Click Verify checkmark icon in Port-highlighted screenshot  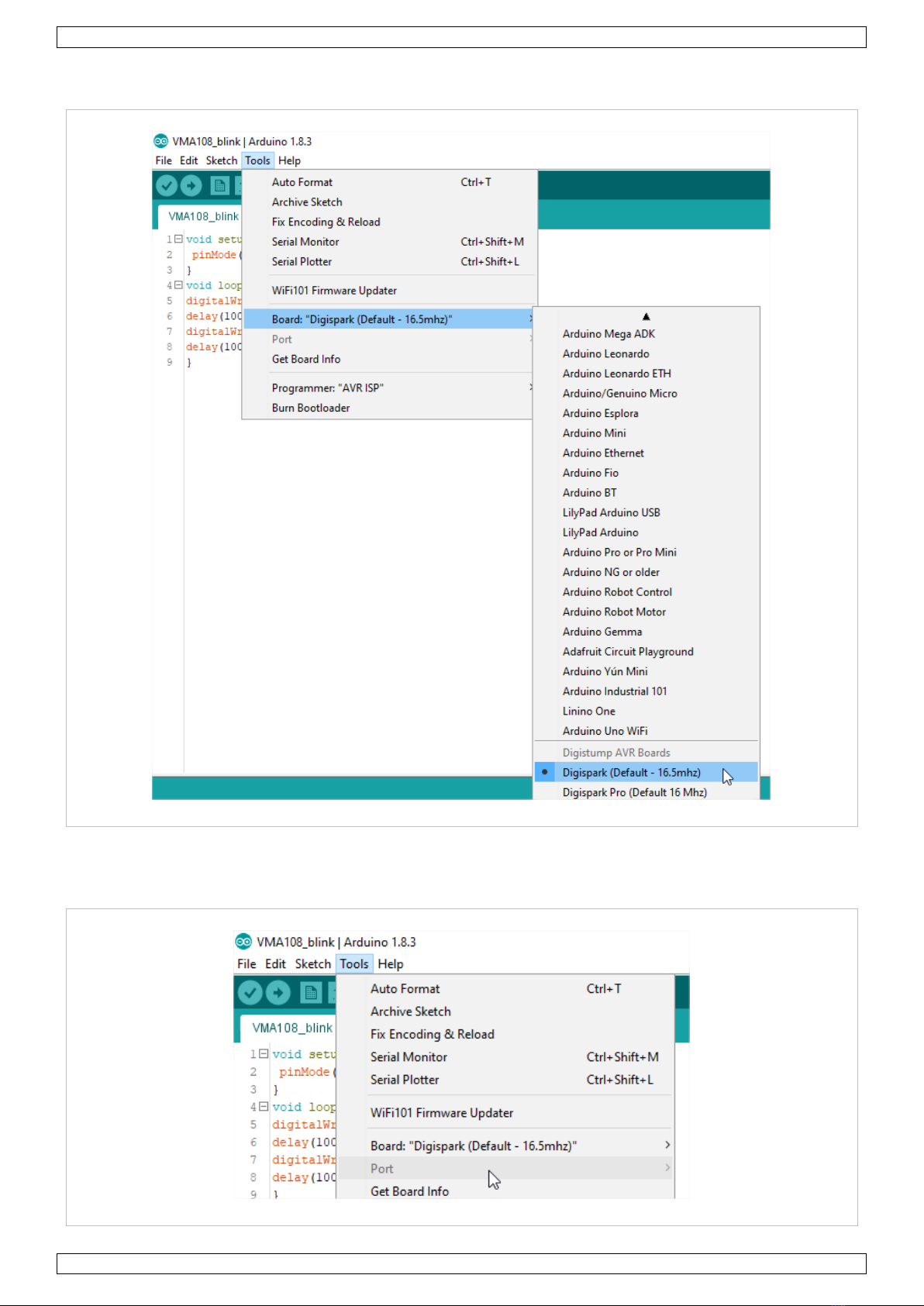pyautogui.click(x=250, y=993)
